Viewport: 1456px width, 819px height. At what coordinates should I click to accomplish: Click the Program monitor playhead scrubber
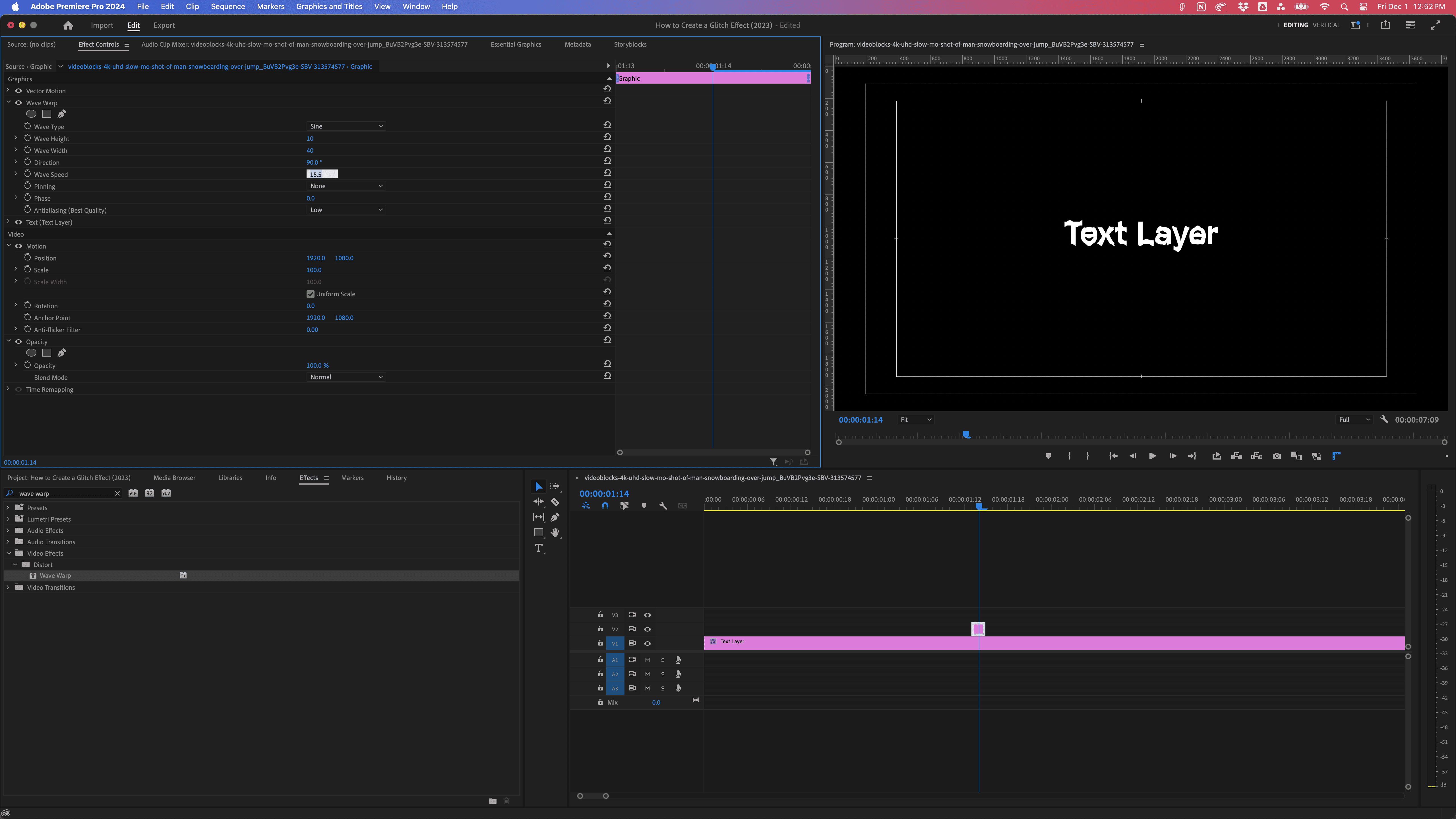pyautogui.click(x=967, y=435)
